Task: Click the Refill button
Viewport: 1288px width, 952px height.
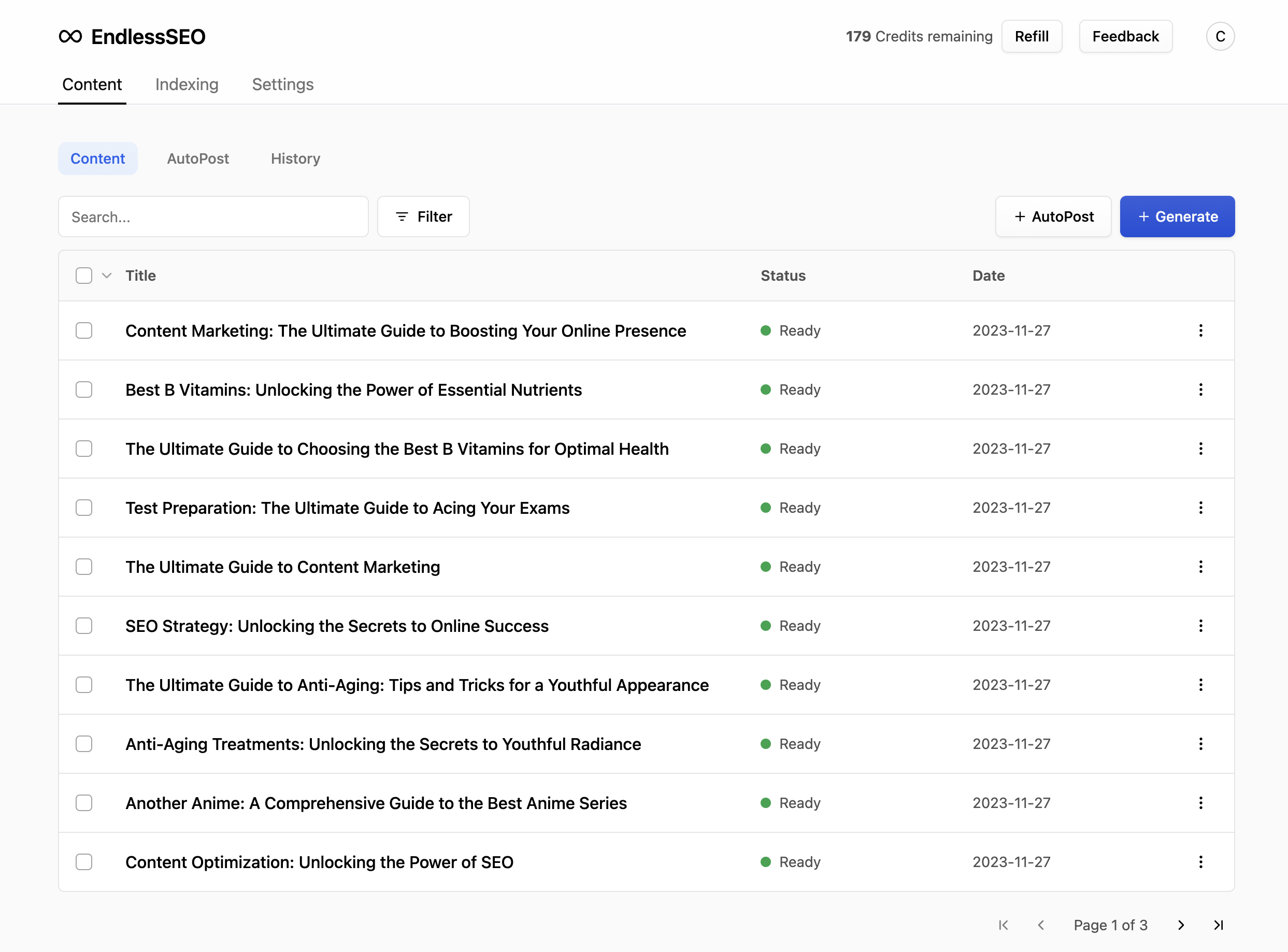Action: (1032, 36)
